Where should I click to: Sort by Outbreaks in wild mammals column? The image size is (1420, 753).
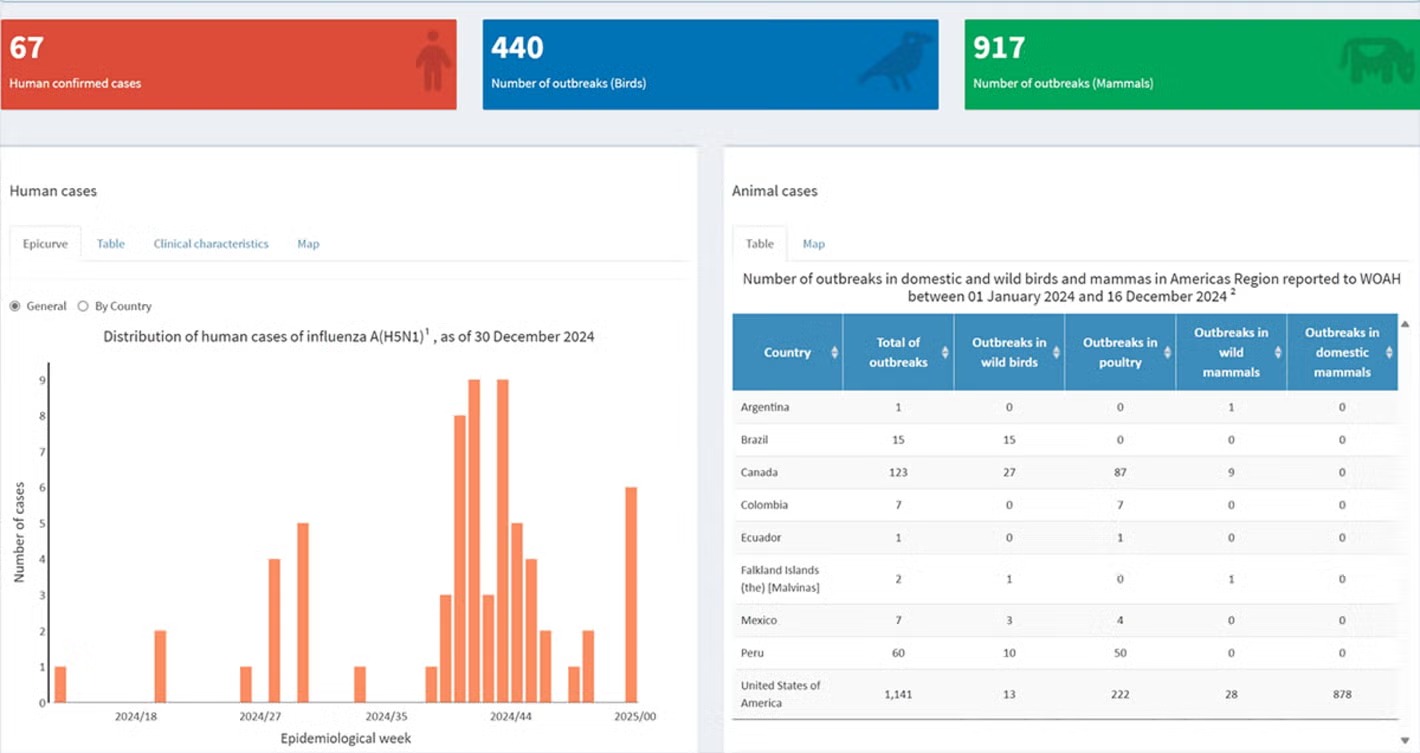pos(1277,353)
